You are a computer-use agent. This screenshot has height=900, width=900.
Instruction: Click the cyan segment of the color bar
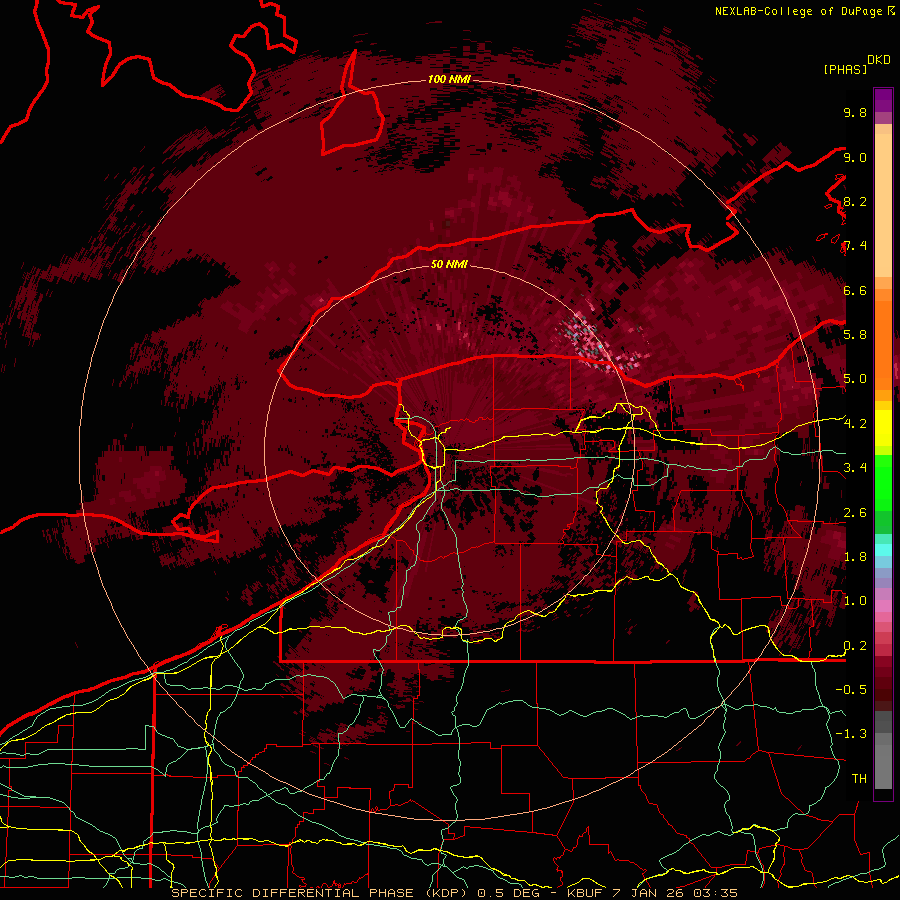click(883, 549)
